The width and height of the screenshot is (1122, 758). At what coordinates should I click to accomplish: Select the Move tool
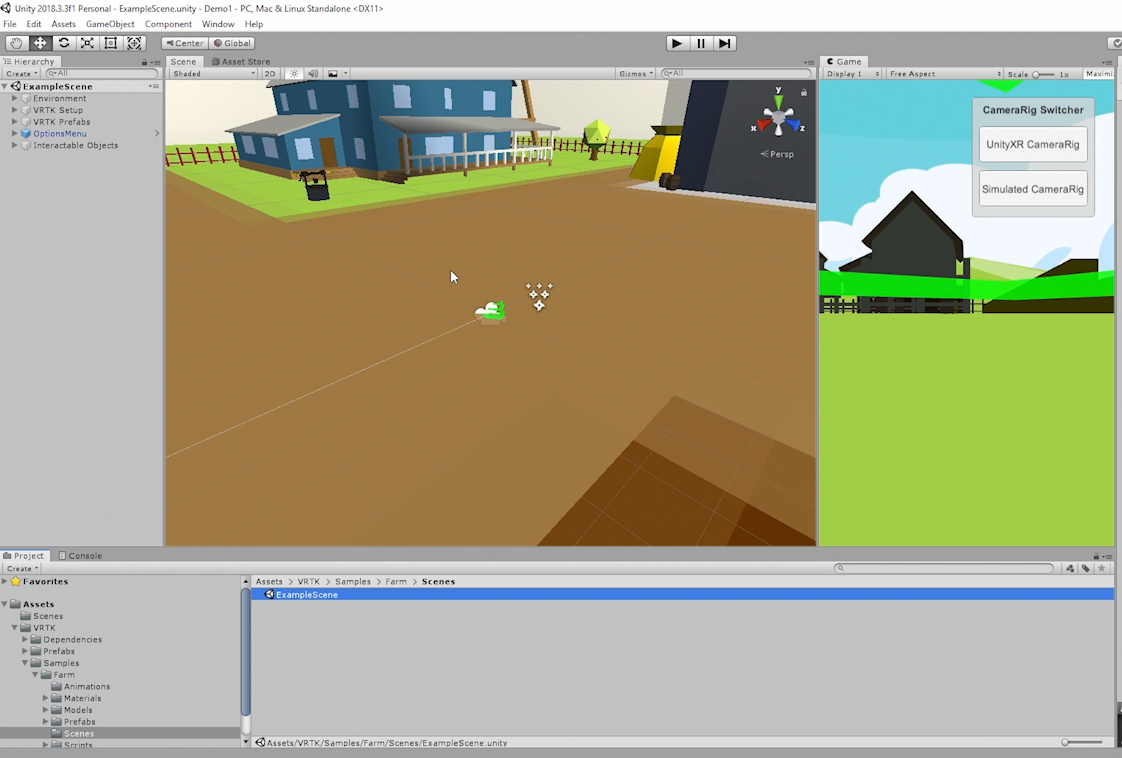(39, 43)
